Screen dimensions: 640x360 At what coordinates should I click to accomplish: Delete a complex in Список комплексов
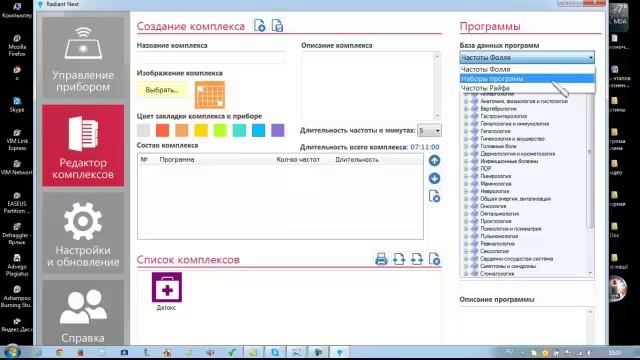pyautogui.click(x=434, y=259)
